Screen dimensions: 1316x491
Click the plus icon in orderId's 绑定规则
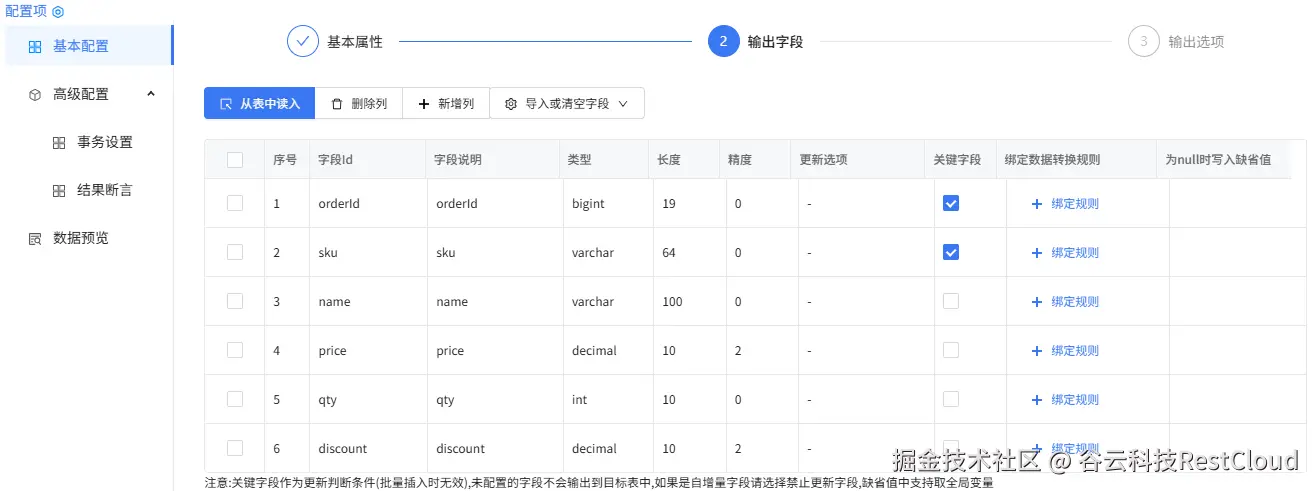click(1036, 204)
